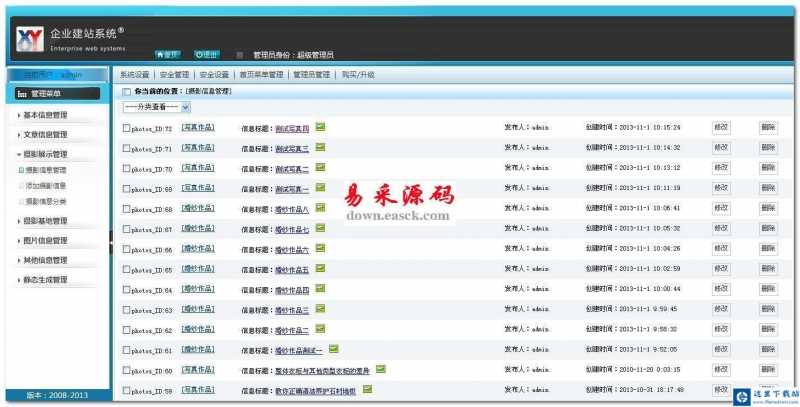Screen dimensions: 800x407
Task: Click green image icon beside 婚纱作品六
Action: click(320, 248)
